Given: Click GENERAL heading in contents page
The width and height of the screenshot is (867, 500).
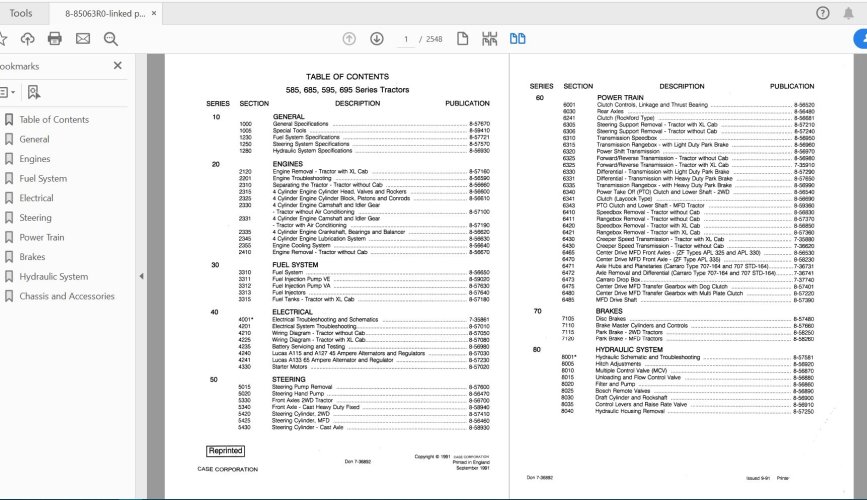Looking at the screenshot, I should click(288, 117).
